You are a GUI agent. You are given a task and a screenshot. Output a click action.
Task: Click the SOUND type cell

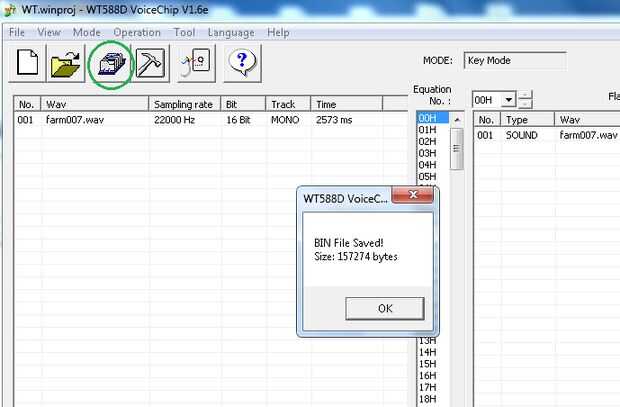click(522, 135)
